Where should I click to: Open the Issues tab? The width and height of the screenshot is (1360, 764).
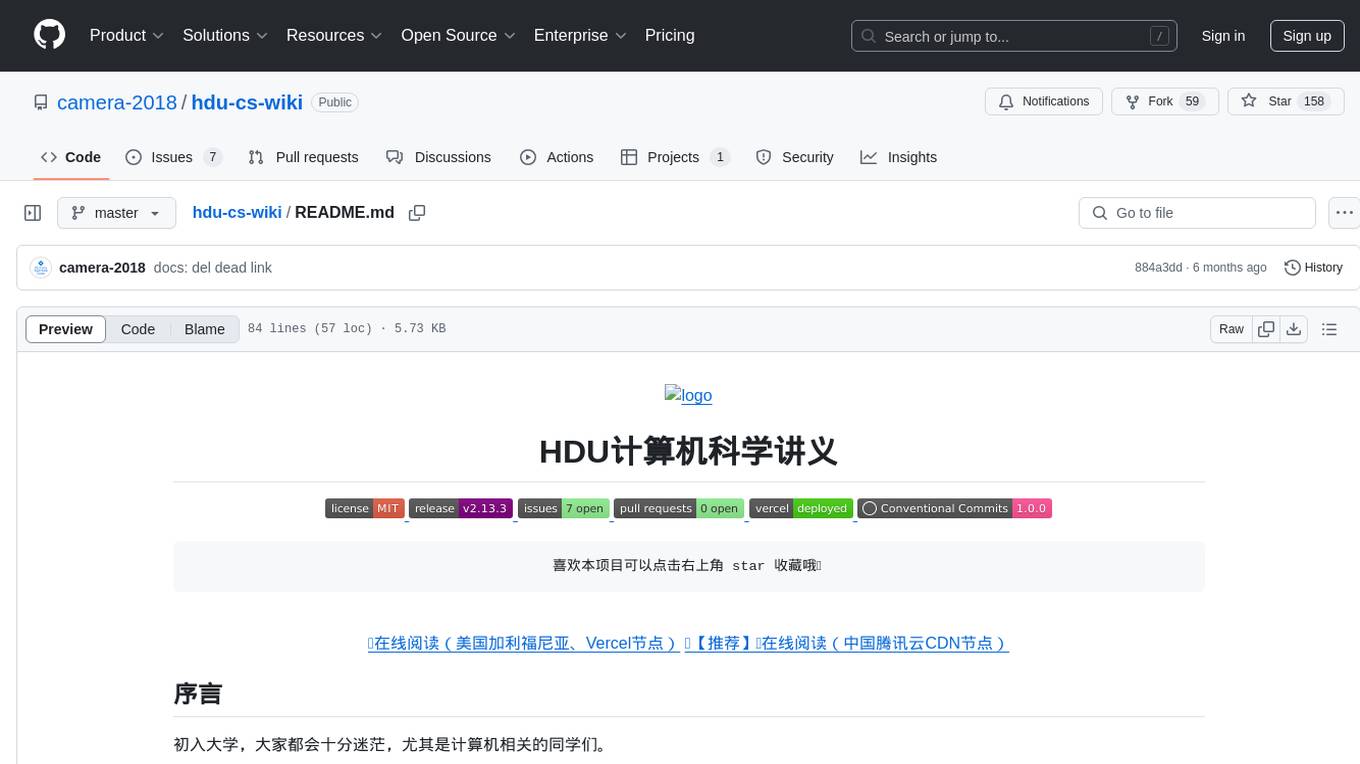(172, 157)
